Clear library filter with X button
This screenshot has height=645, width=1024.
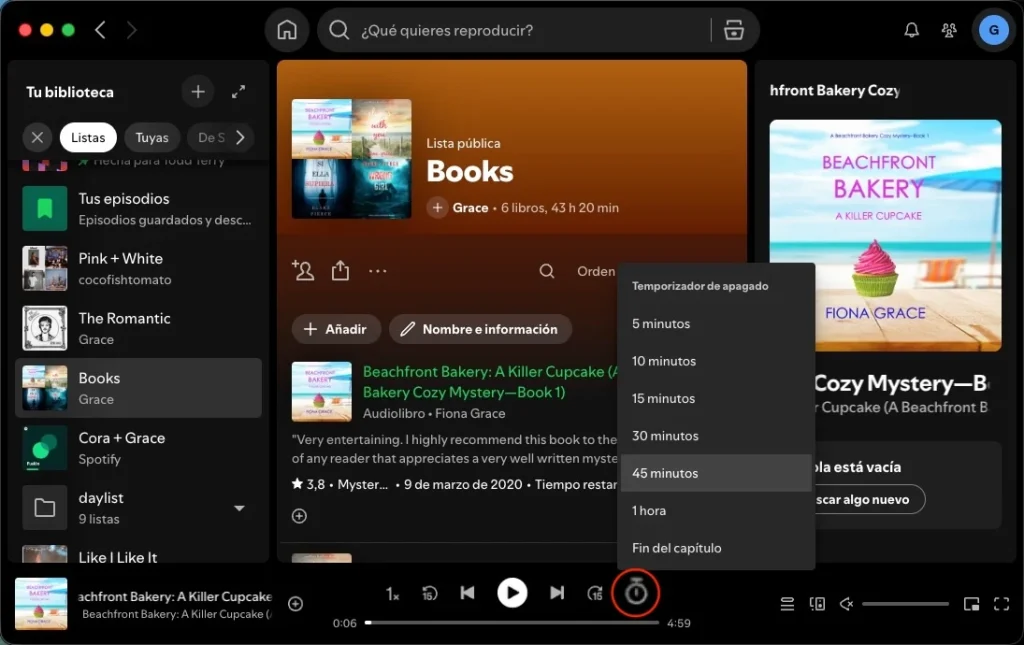coord(37,138)
